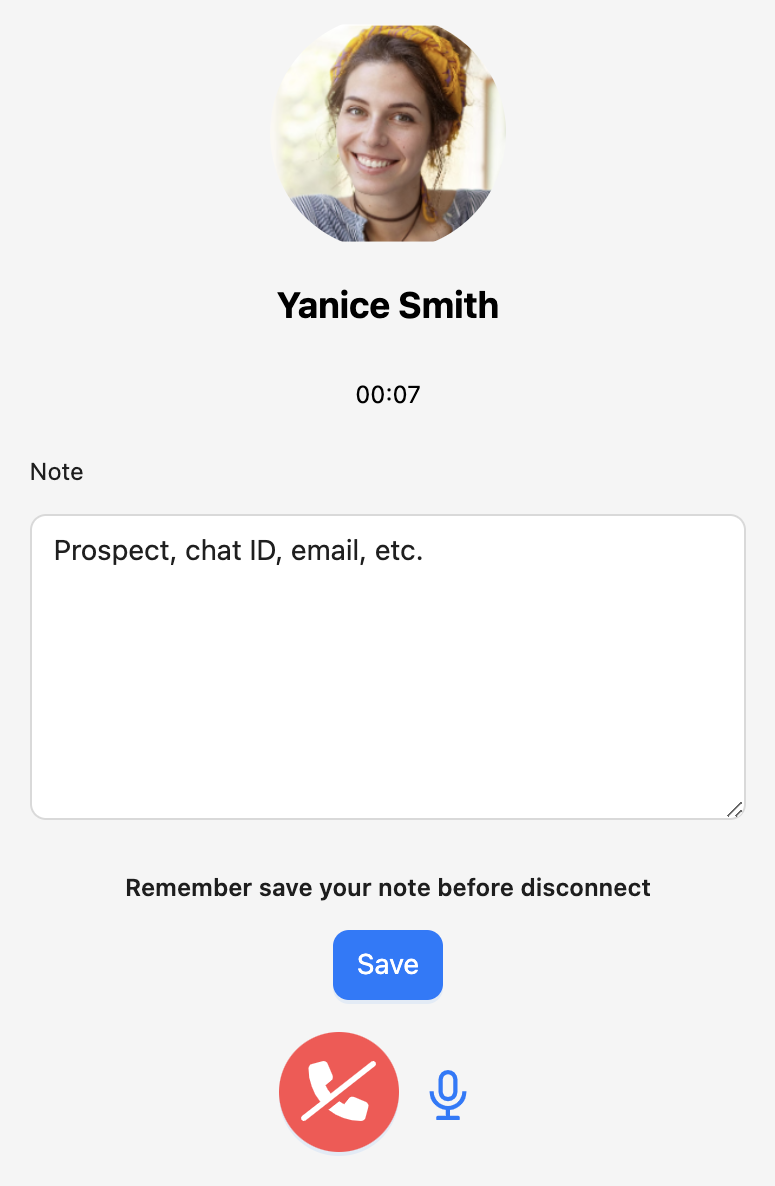The height and width of the screenshot is (1186, 775).
Task: Click the caller name Yanice Smith
Action: [x=388, y=305]
